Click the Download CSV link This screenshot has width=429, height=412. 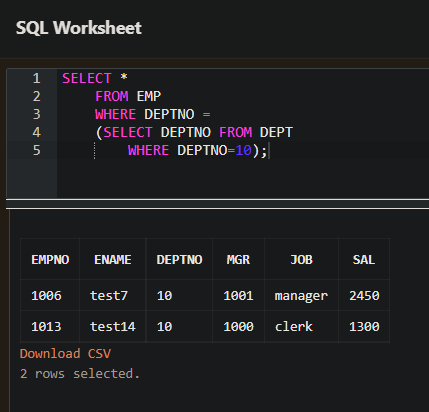tap(65, 353)
